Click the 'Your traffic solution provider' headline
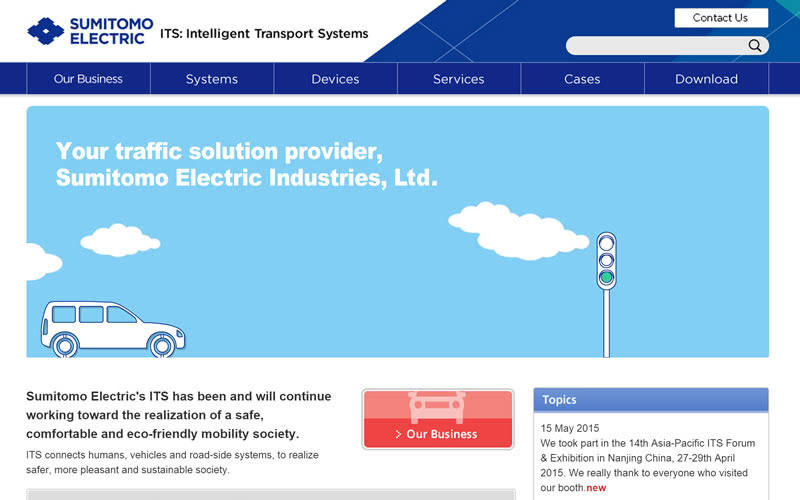Screen dimensions: 800x500 (x=246, y=164)
